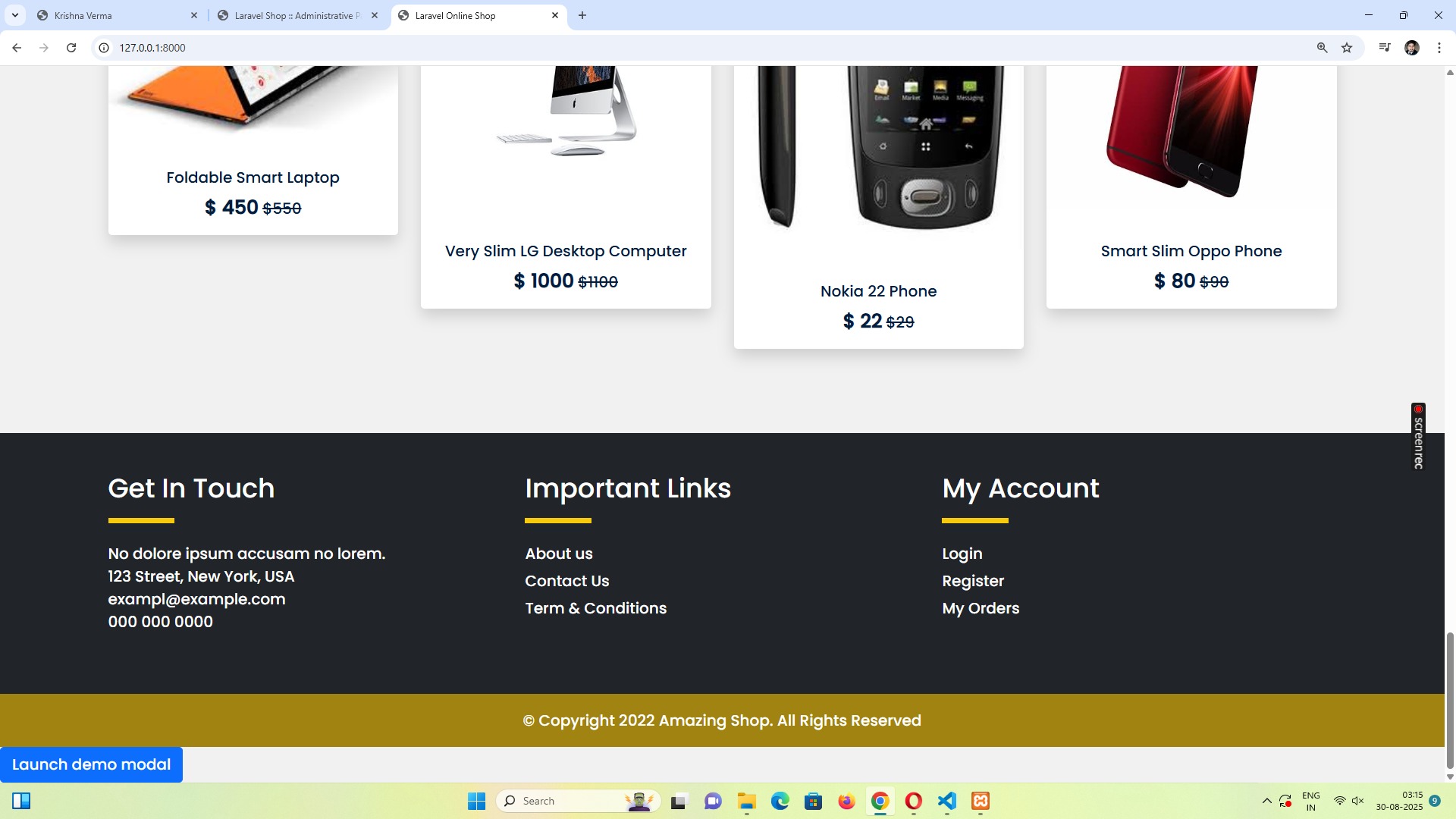
Task: Open the clock and date panel
Action: (x=1399, y=801)
